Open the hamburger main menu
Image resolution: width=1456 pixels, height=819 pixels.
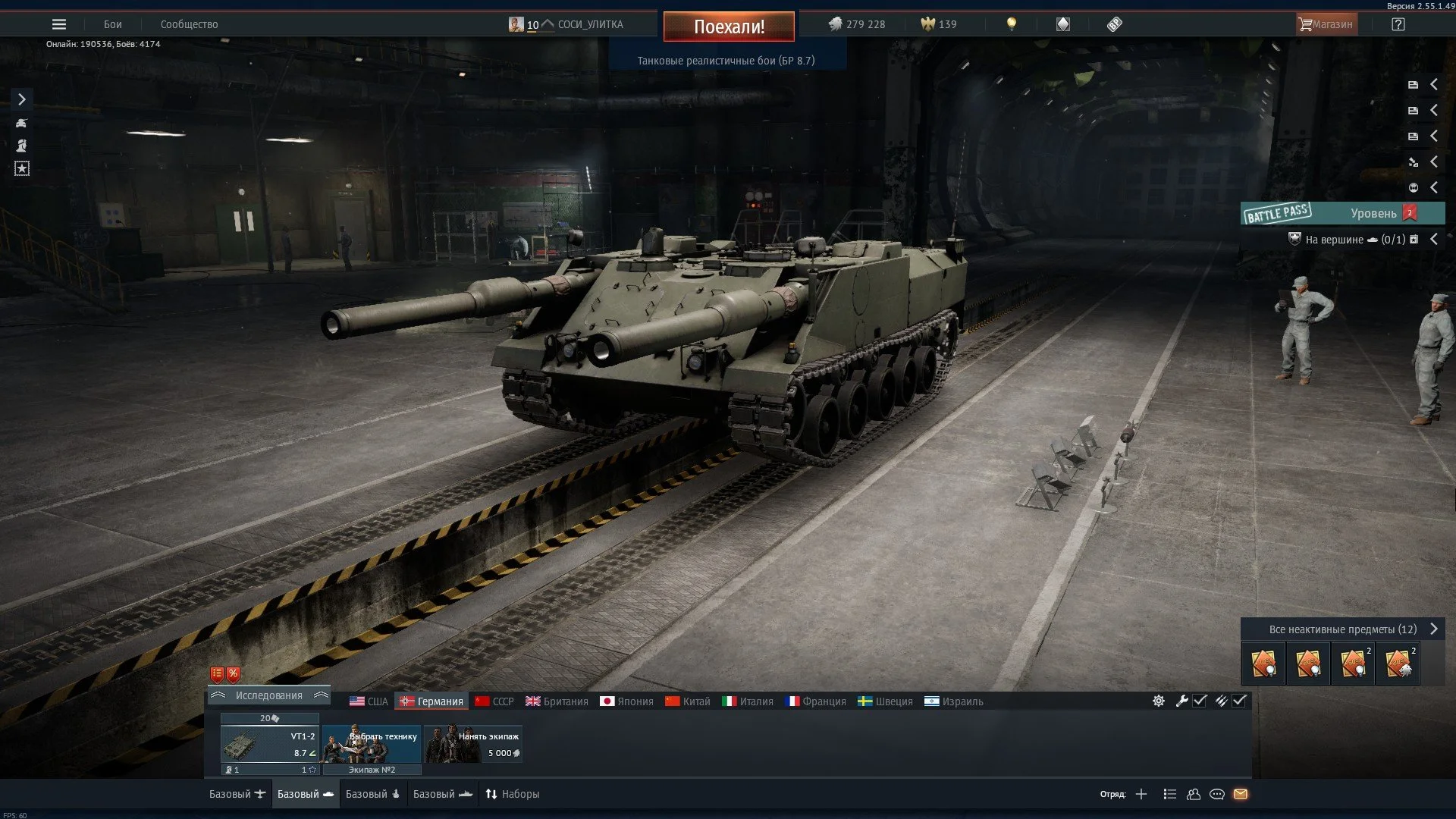click(x=59, y=24)
